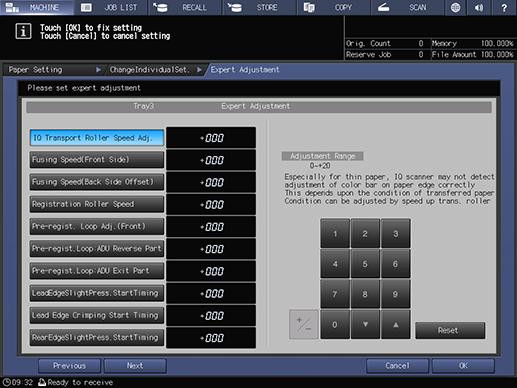
Task: Click the Memory 100.000% readout
Action: 472,43
